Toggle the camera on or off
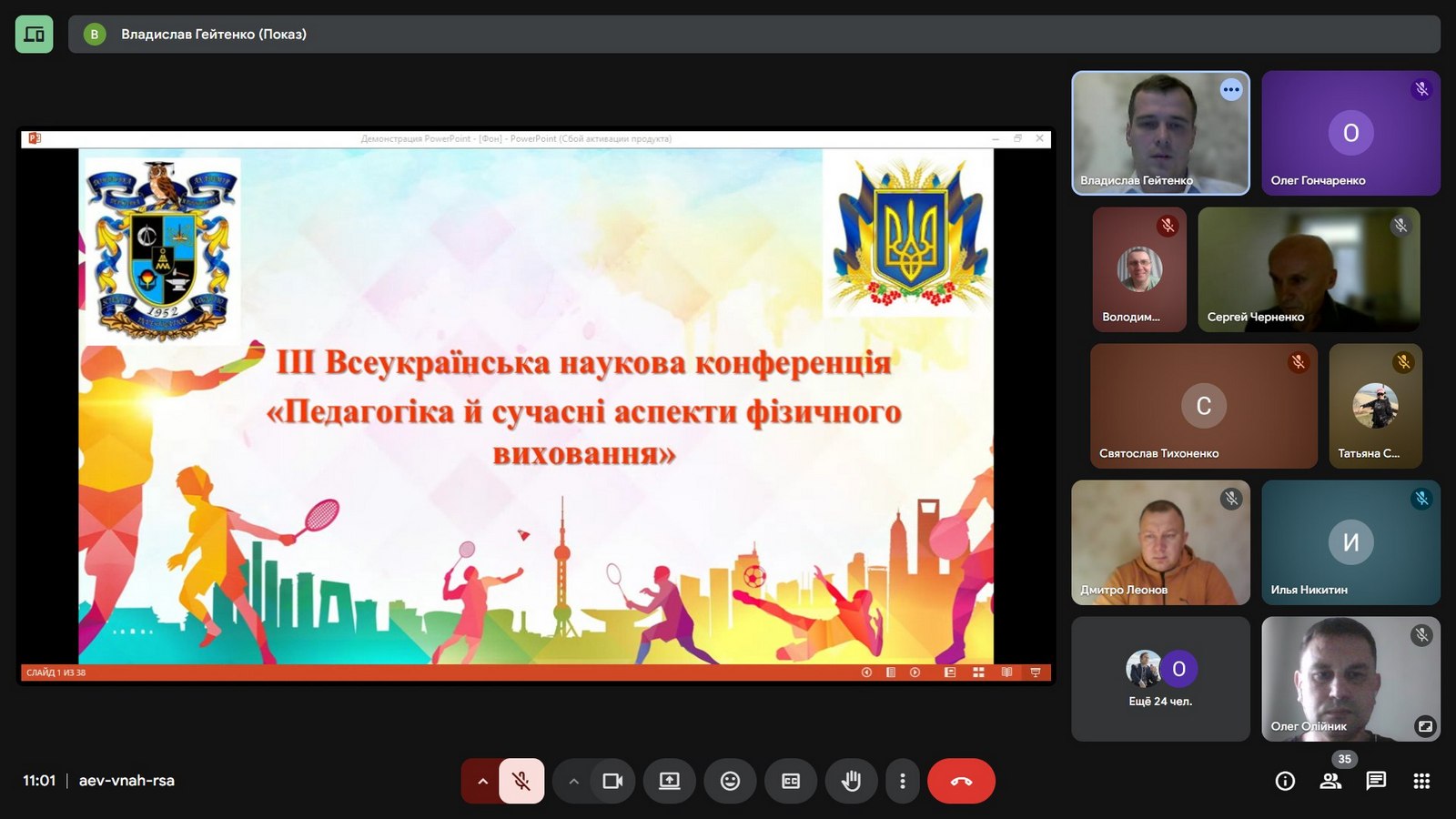The image size is (1456, 819). [x=612, y=781]
